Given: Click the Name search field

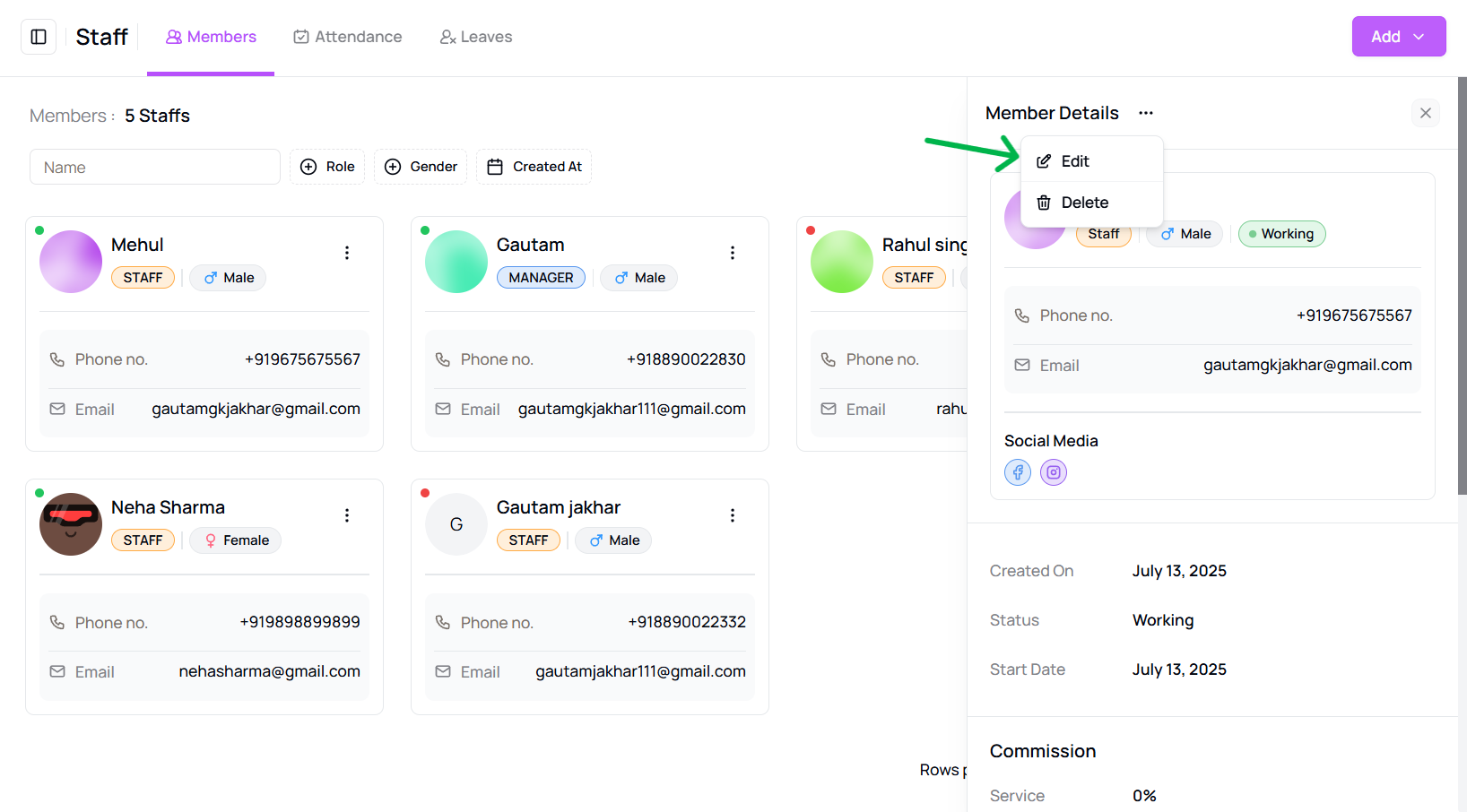Looking at the screenshot, I should (155, 168).
